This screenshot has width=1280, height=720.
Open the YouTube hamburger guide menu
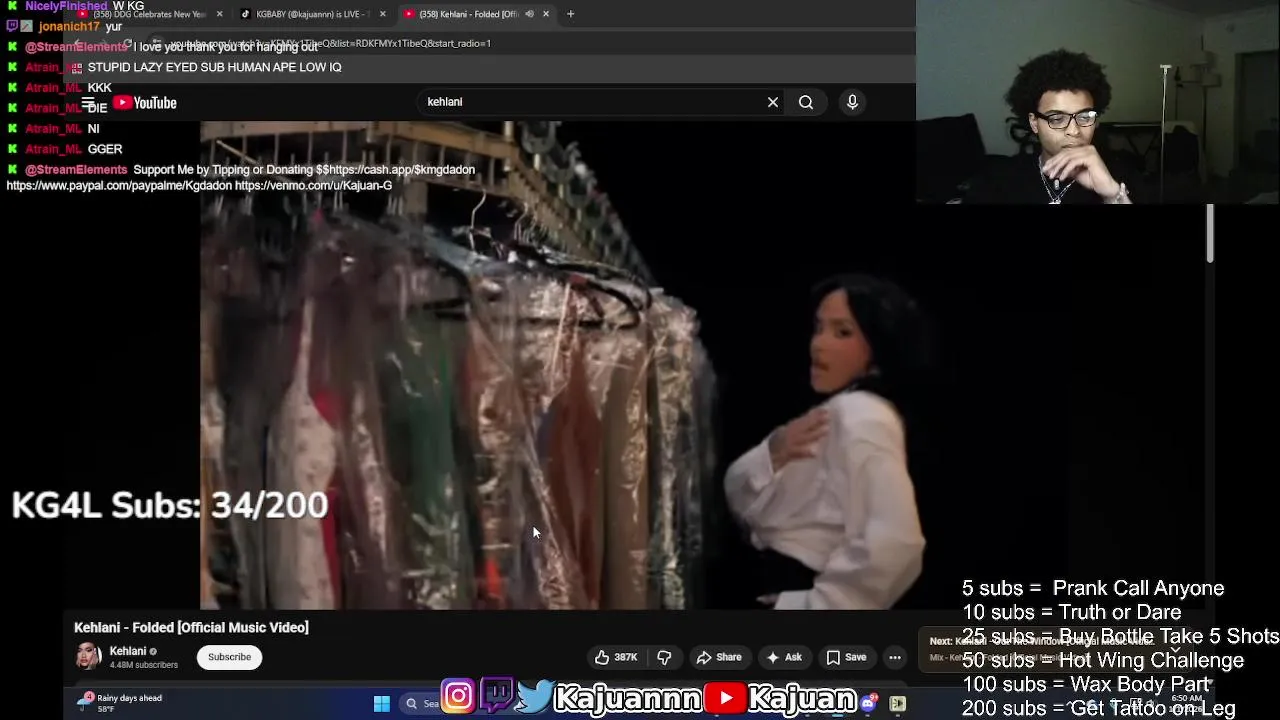(x=89, y=102)
